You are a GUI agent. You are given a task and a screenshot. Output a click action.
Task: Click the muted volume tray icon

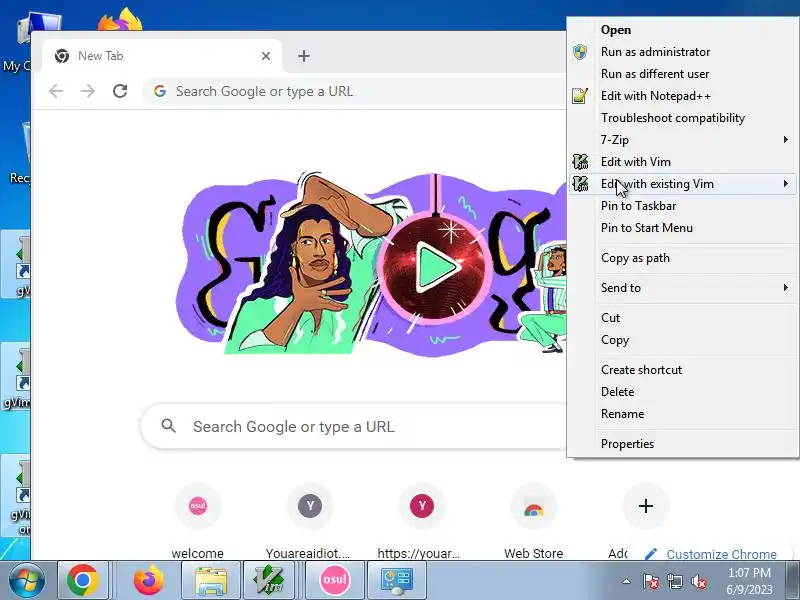pos(698,581)
